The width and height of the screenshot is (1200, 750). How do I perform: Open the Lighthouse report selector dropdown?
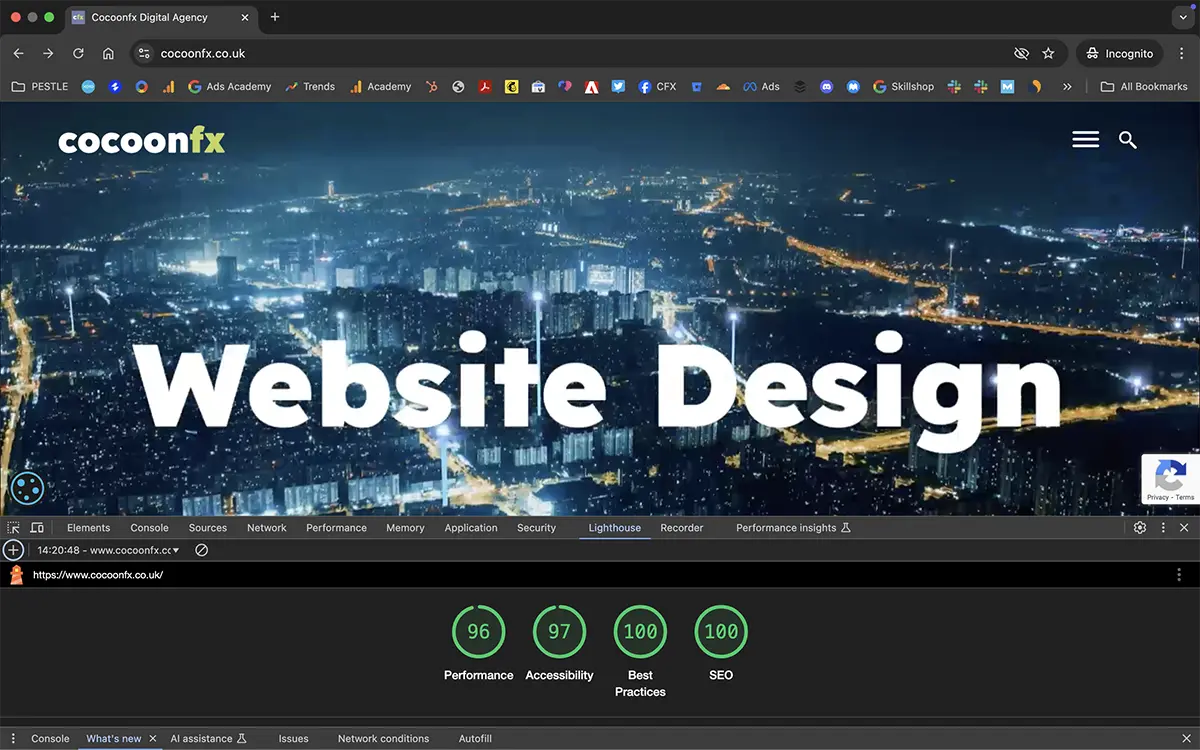tap(108, 550)
